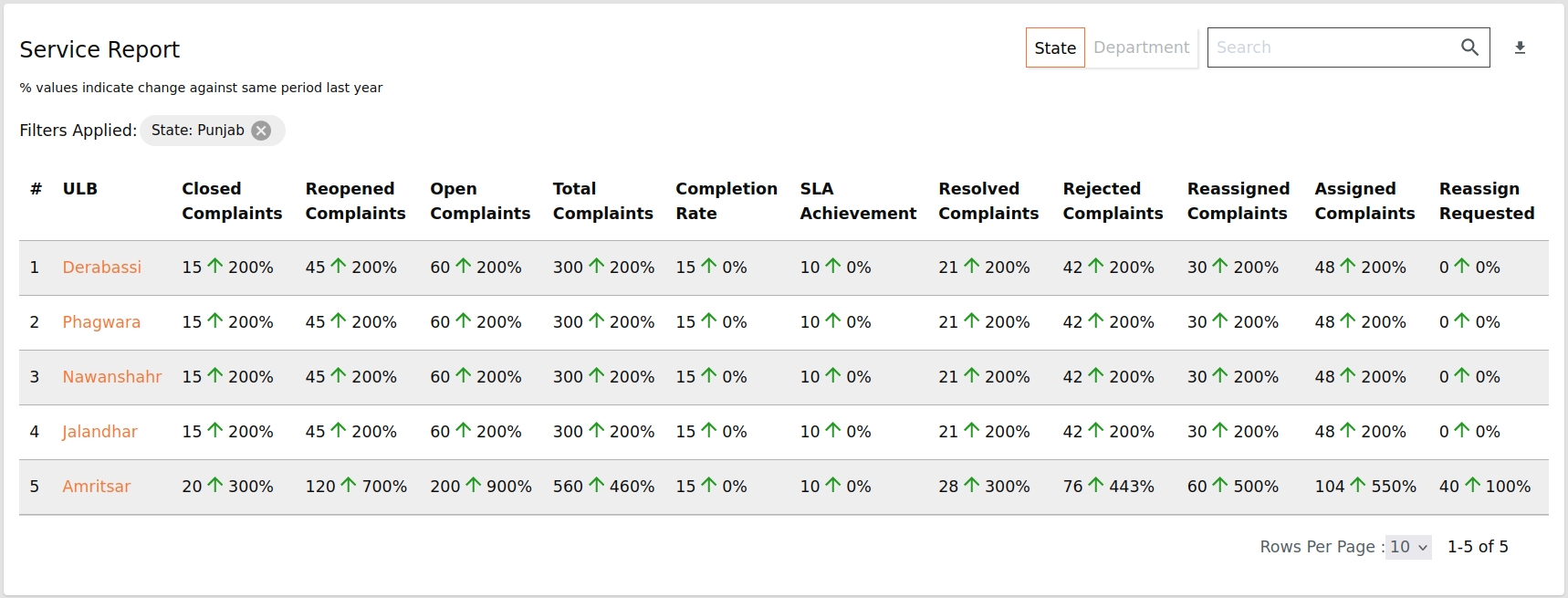Screen dimensions: 1568x598
Task: Switch to the State tab
Action: coord(1055,47)
